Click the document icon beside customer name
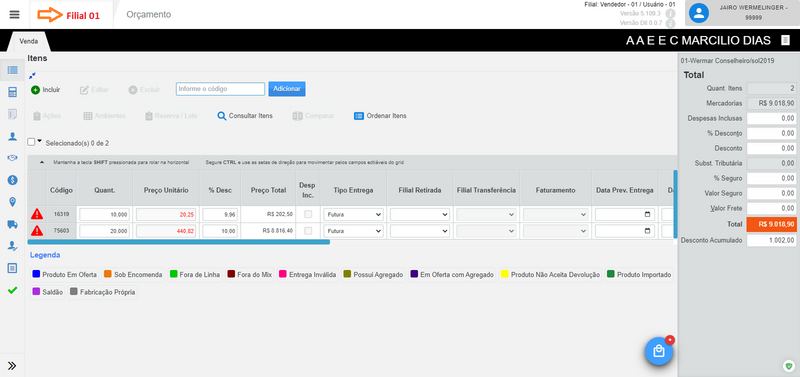The width and height of the screenshot is (800, 377). 785,40
